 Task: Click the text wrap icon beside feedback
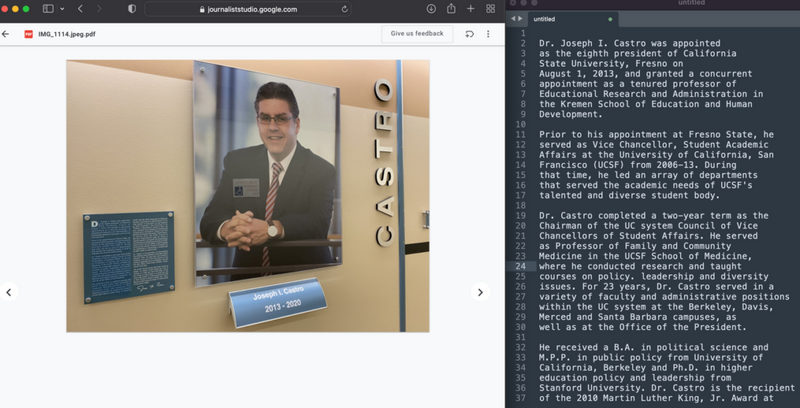tap(470, 34)
